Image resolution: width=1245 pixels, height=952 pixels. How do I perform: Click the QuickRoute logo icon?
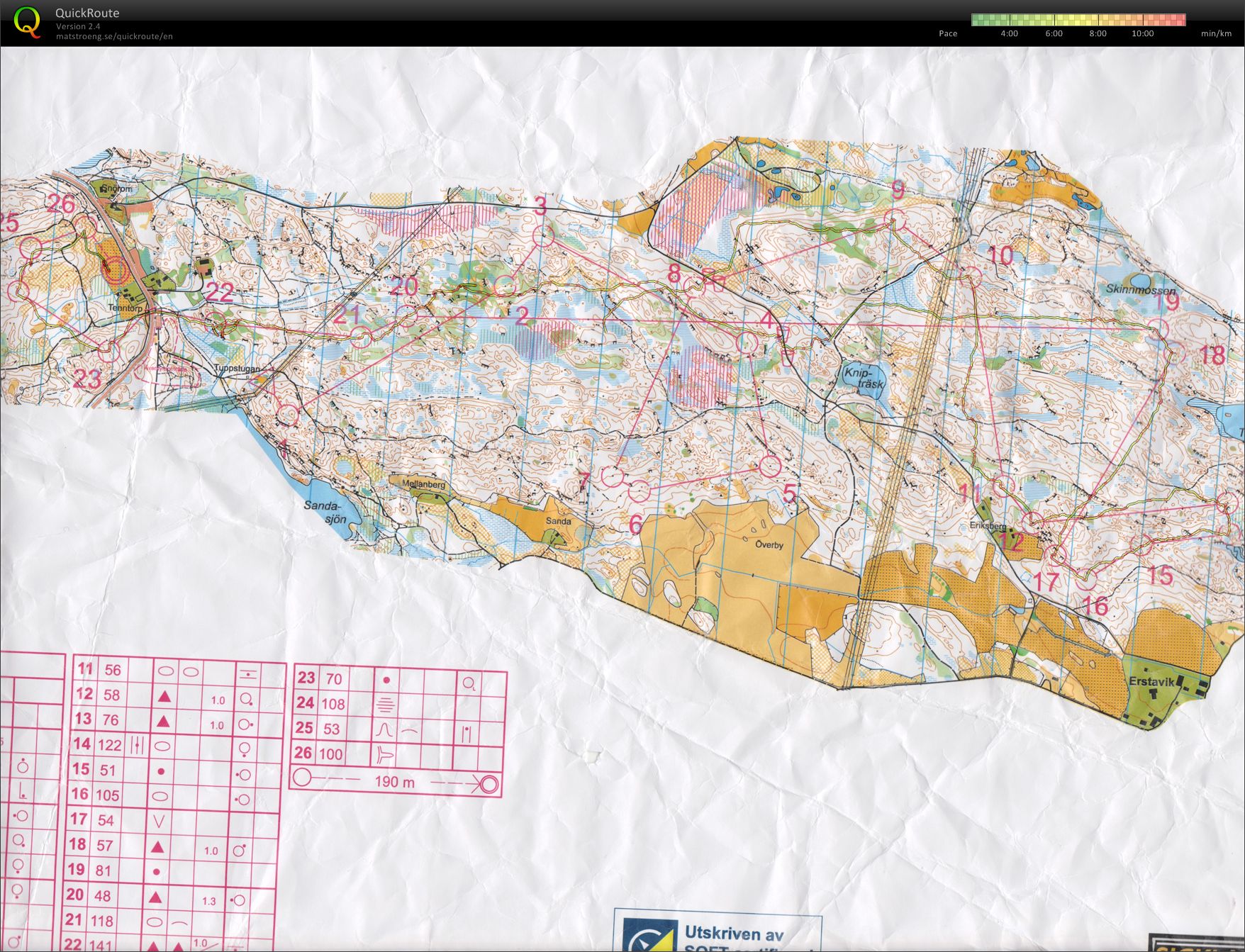tap(27, 22)
